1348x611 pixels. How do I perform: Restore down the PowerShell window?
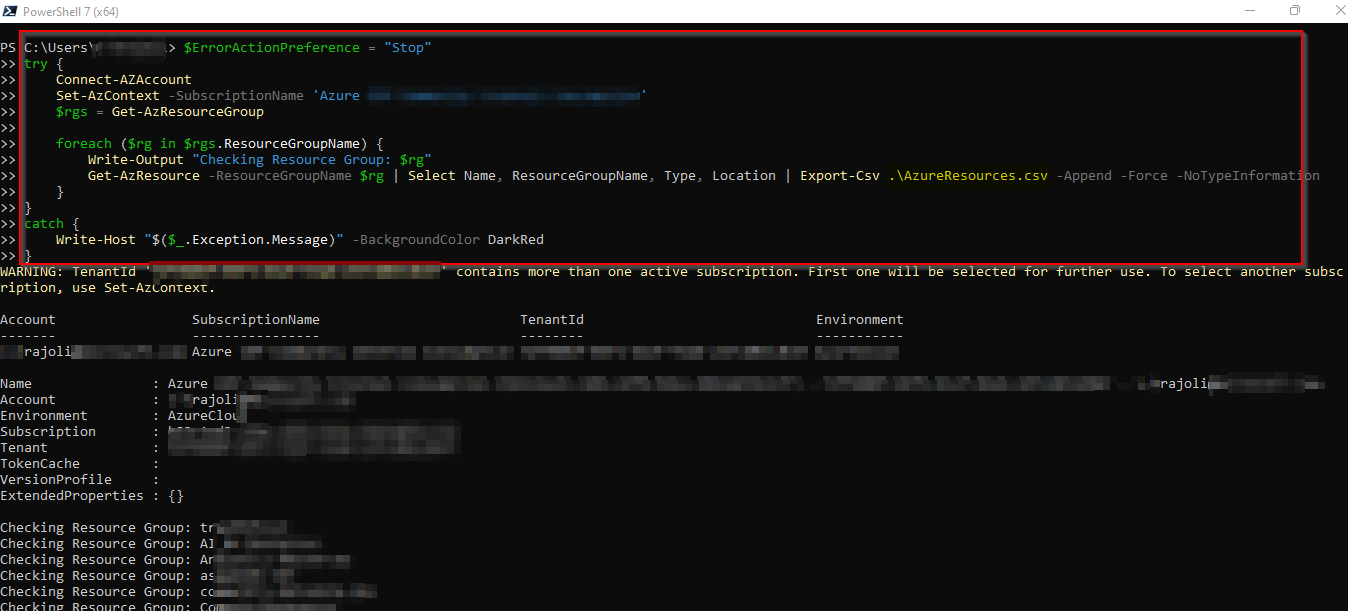click(1295, 10)
